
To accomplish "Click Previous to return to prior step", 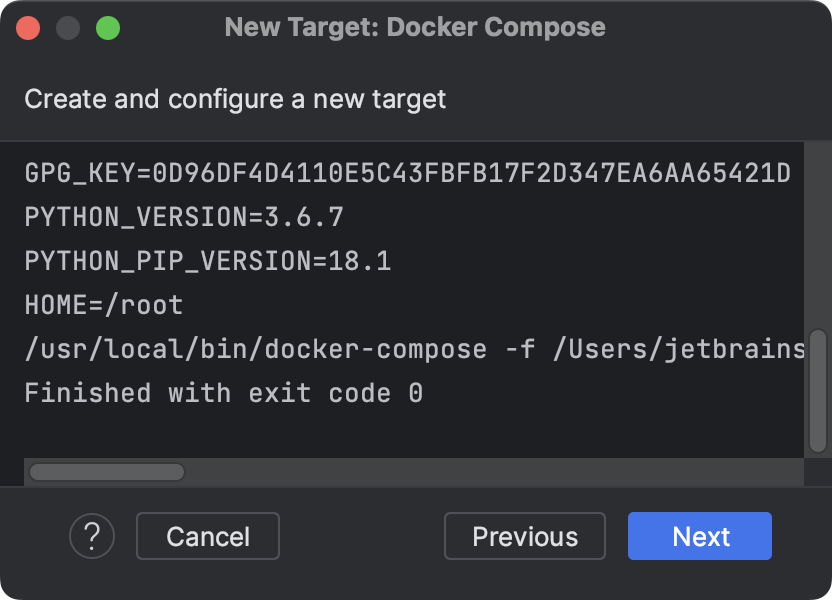I will [524, 536].
